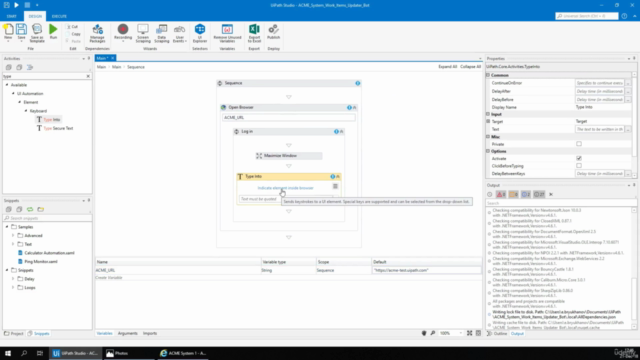Switch to the START ribbon tab
Screen dimensions: 640x360
click(x=11, y=16)
